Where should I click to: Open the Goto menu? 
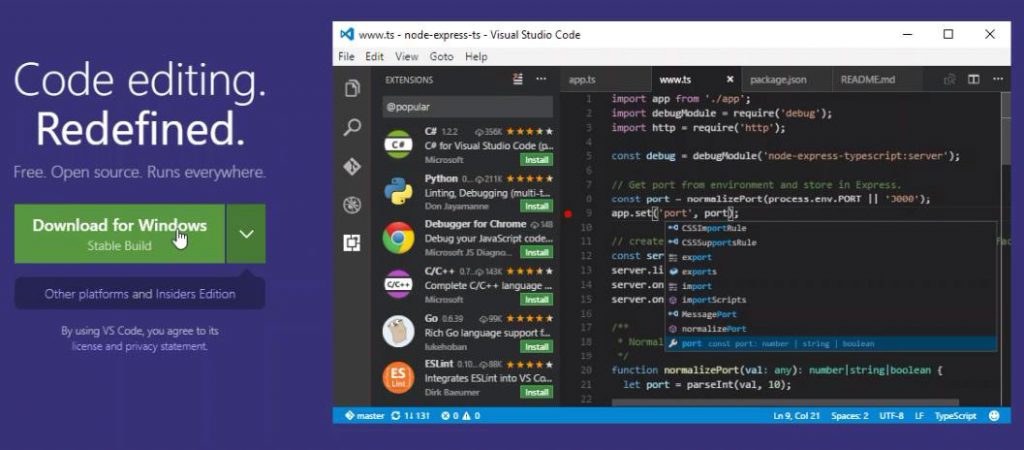[x=441, y=57]
